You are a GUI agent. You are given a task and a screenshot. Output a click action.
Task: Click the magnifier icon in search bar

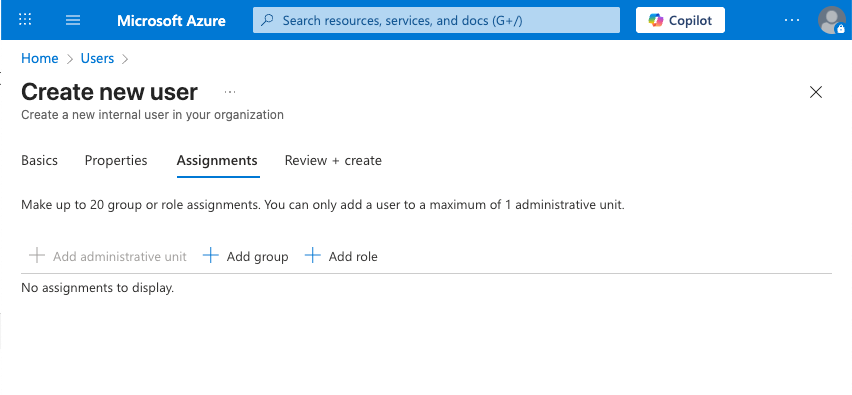[267, 21]
